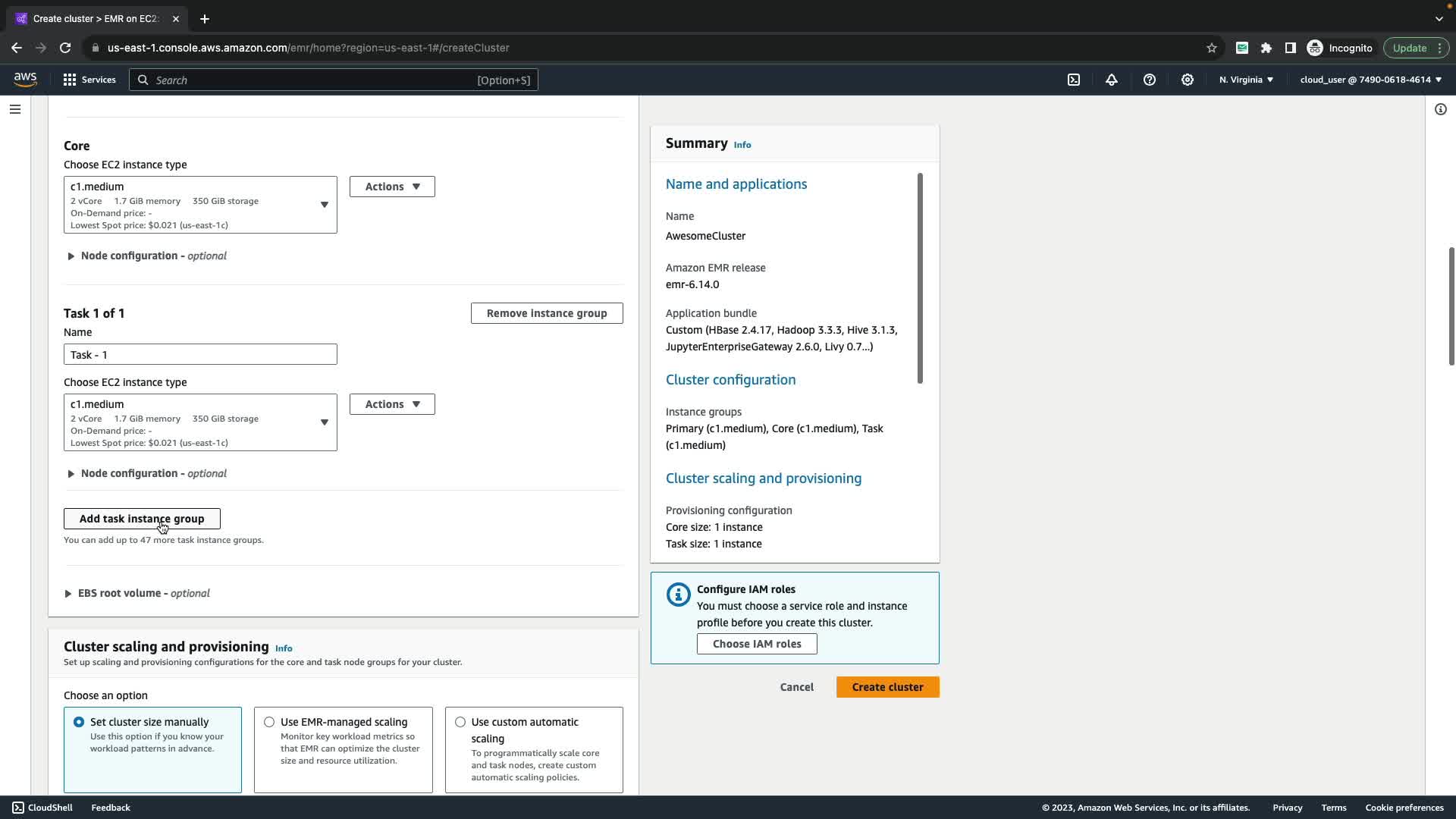The width and height of the screenshot is (1456, 819).
Task: Click Add task instance group button
Action: pyautogui.click(x=142, y=519)
